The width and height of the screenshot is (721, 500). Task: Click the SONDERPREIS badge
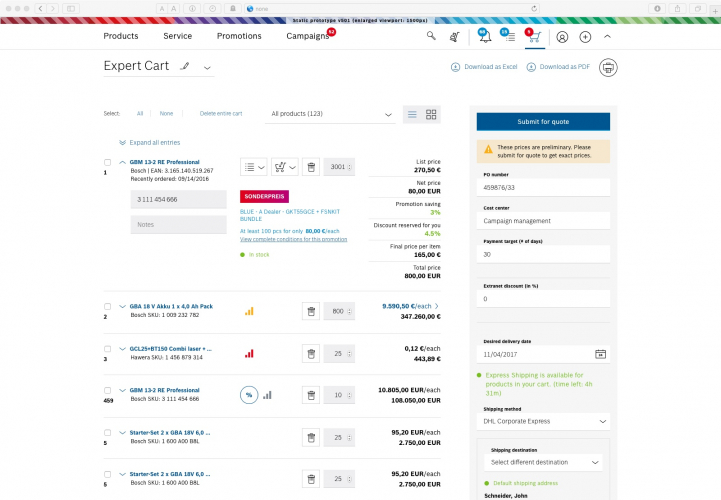point(264,196)
